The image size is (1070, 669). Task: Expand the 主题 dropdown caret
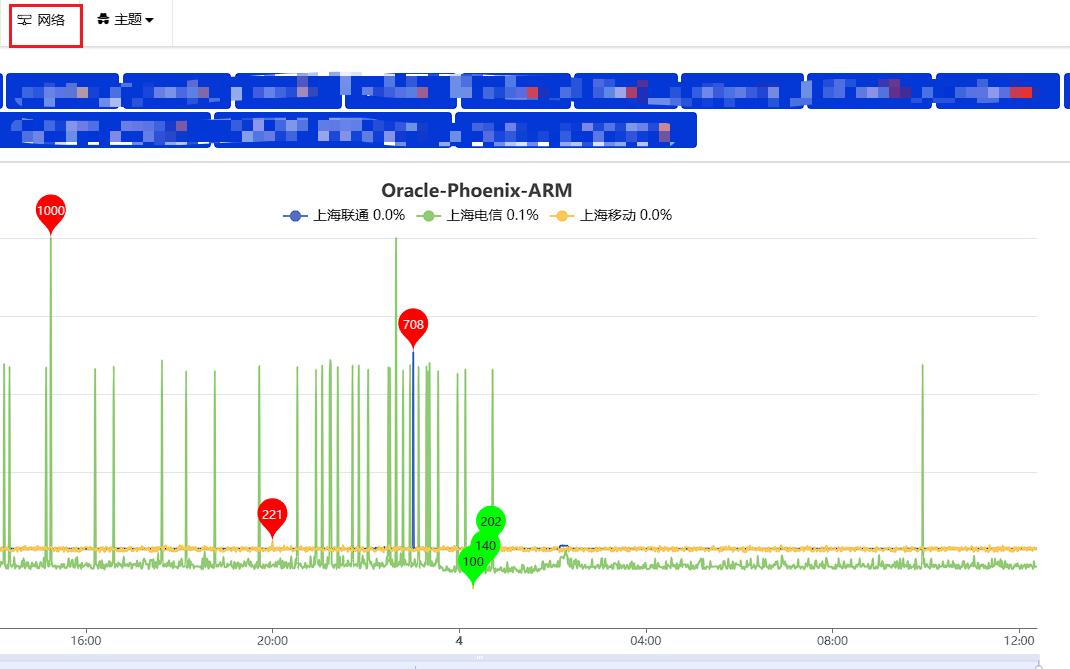149,20
